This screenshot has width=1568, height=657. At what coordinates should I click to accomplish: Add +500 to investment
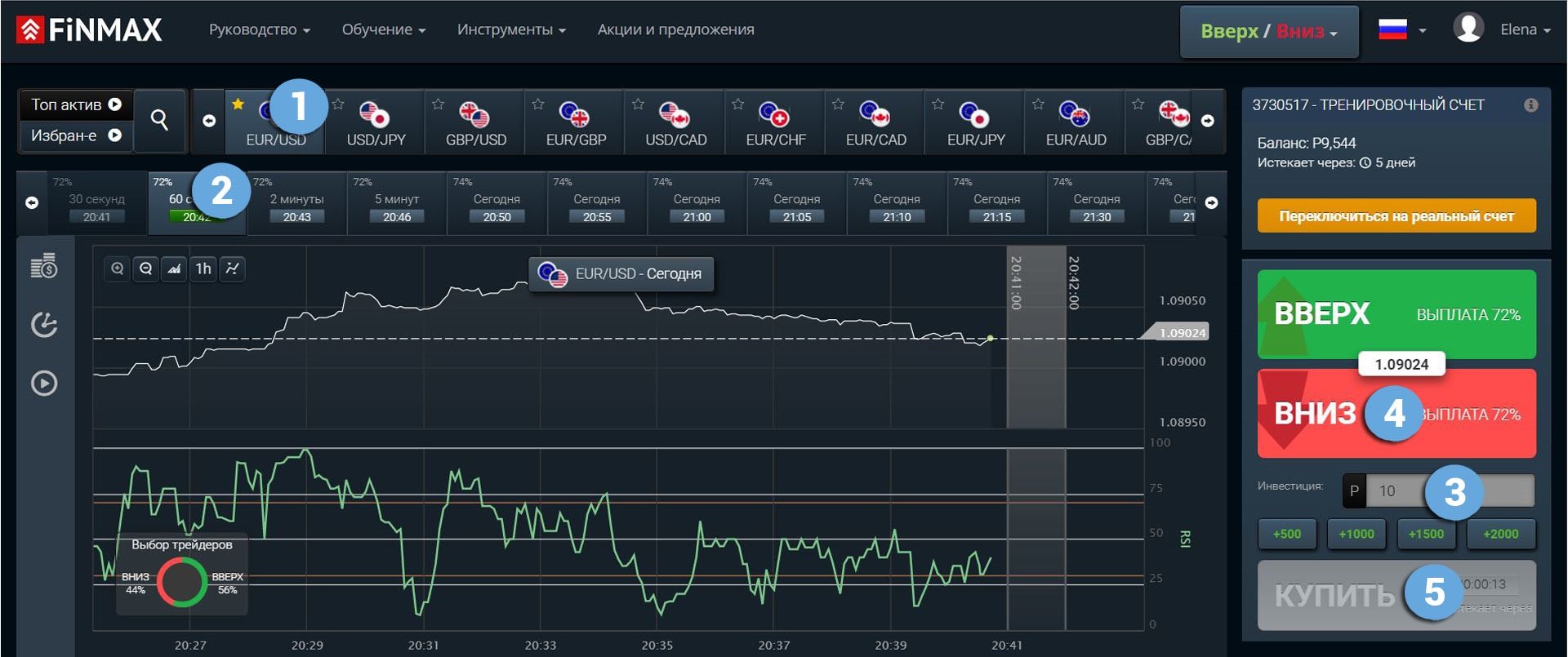(1287, 534)
